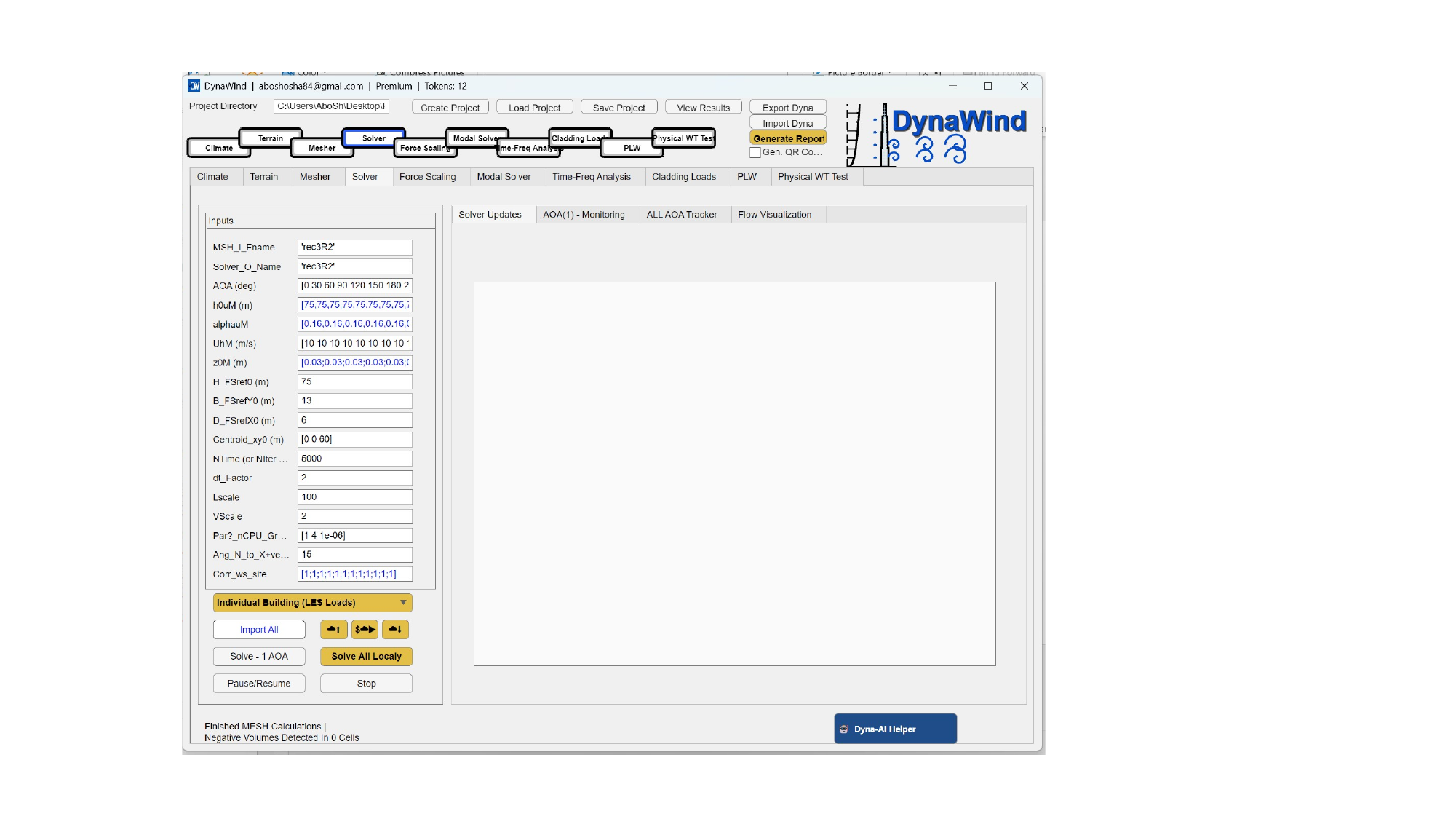Screen dimensions: 1456x819
Task: Open the Dyna-AI Helper robot assistant
Action: 895,729
